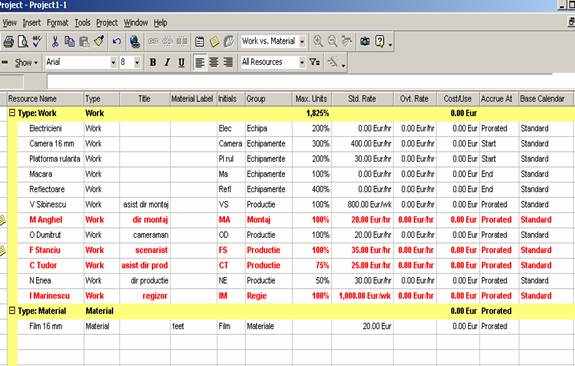575x366 pixels.
Task: Toggle Underline formatting
Action: [182, 62]
